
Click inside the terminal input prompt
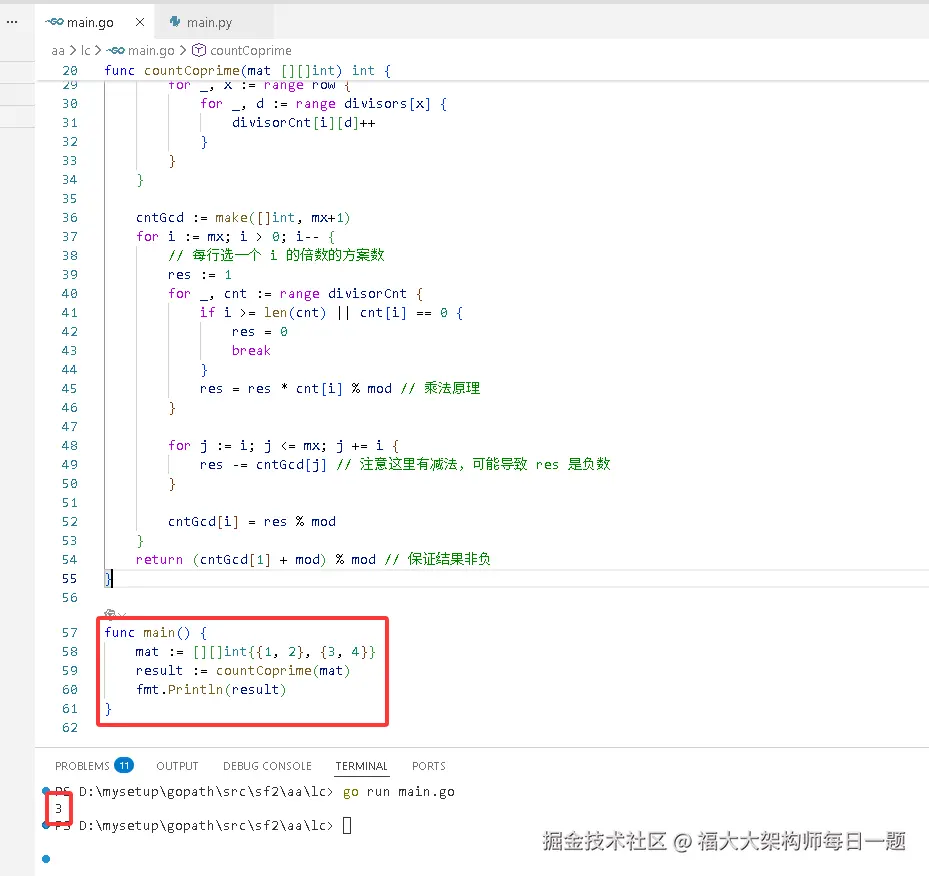click(x=345, y=825)
